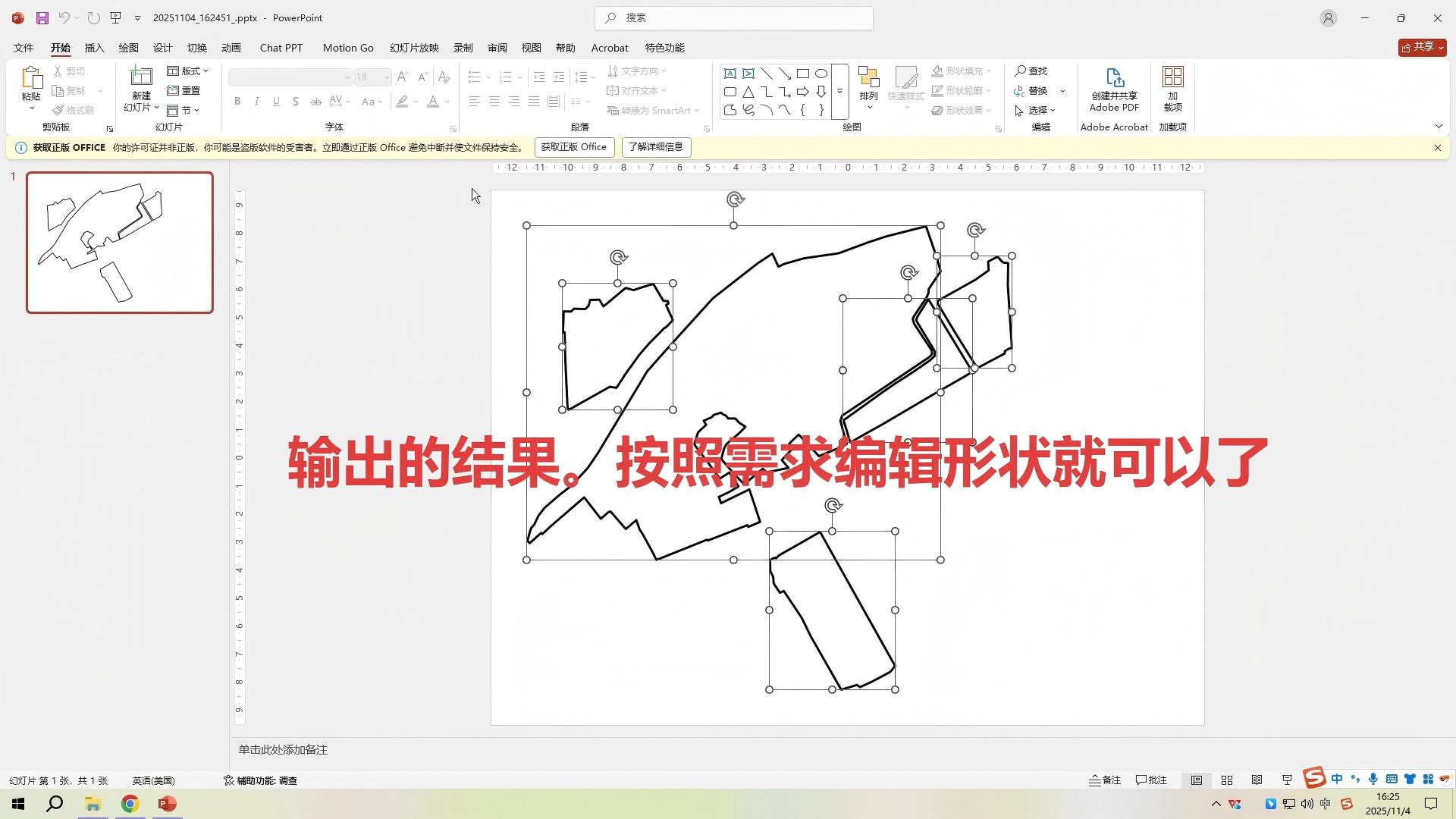Click the freeform scribble shape icon
Viewport: 1456px width, 819px height.
(x=748, y=110)
